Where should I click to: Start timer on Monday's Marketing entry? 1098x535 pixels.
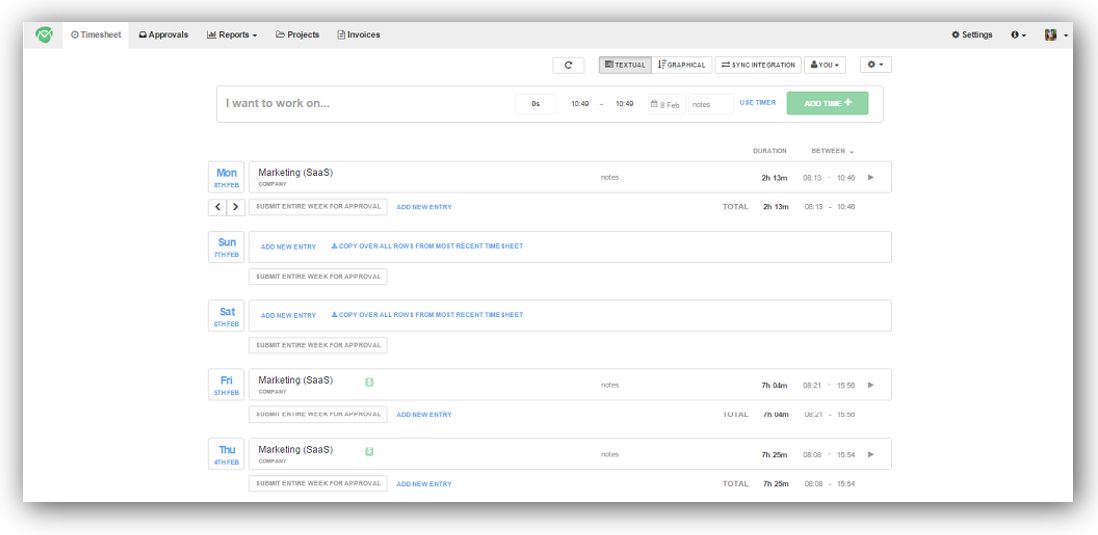pyautogui.click(x=870, y=177)
